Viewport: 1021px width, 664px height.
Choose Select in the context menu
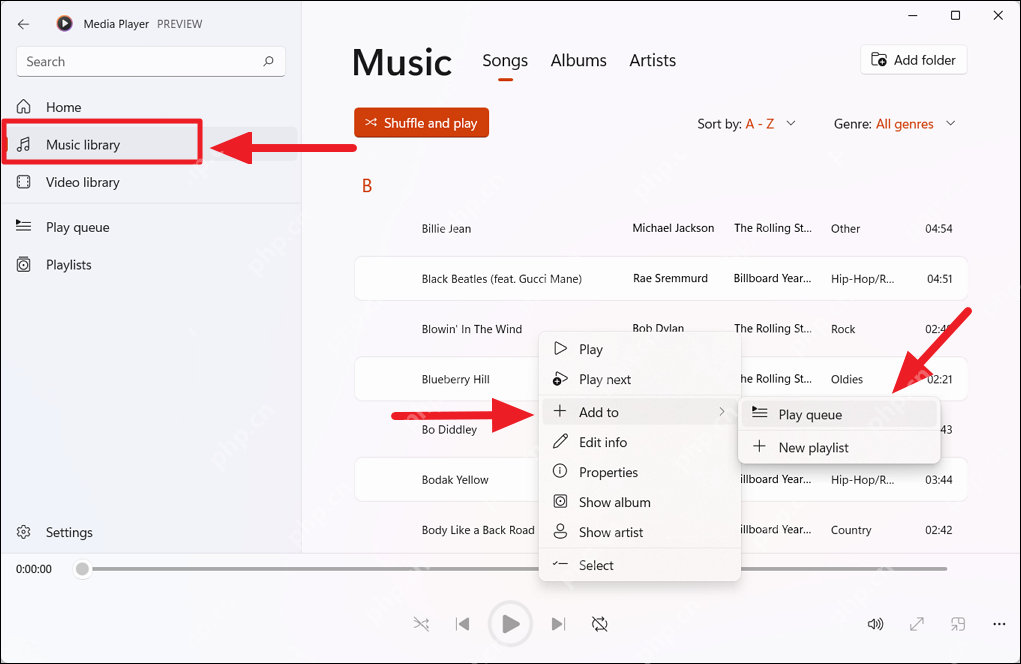(x=640, y=565)
